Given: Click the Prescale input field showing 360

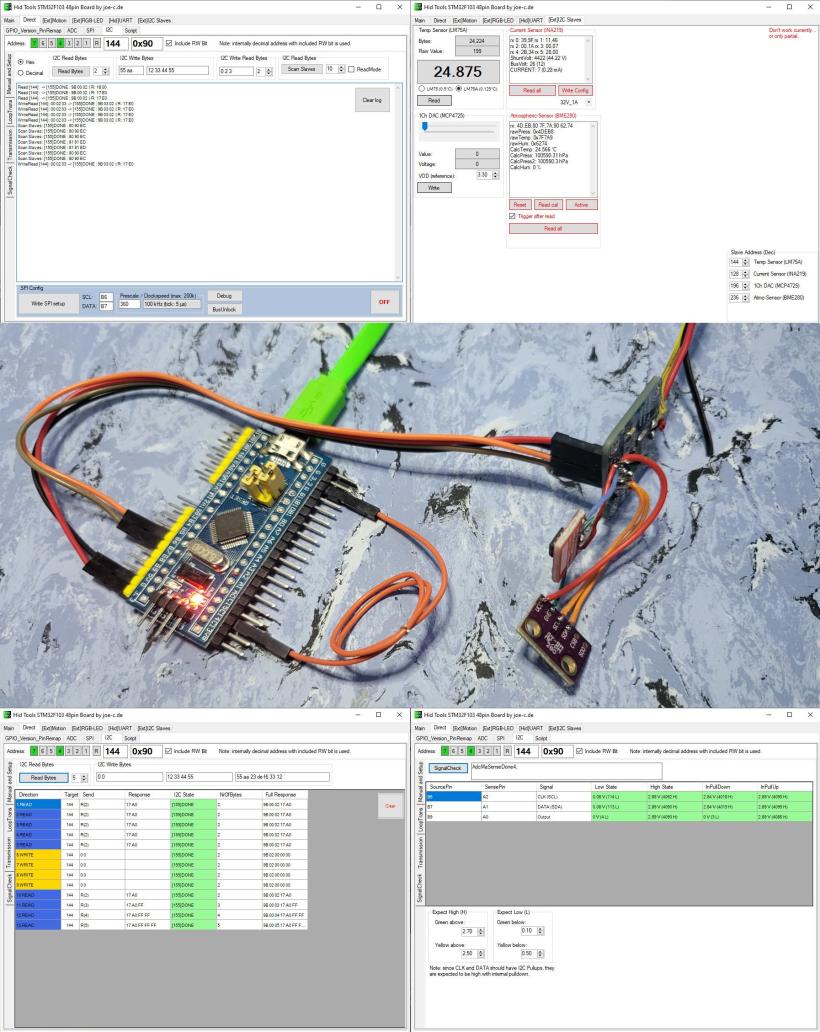Looking at the screenshot, I should coord(129,303).
